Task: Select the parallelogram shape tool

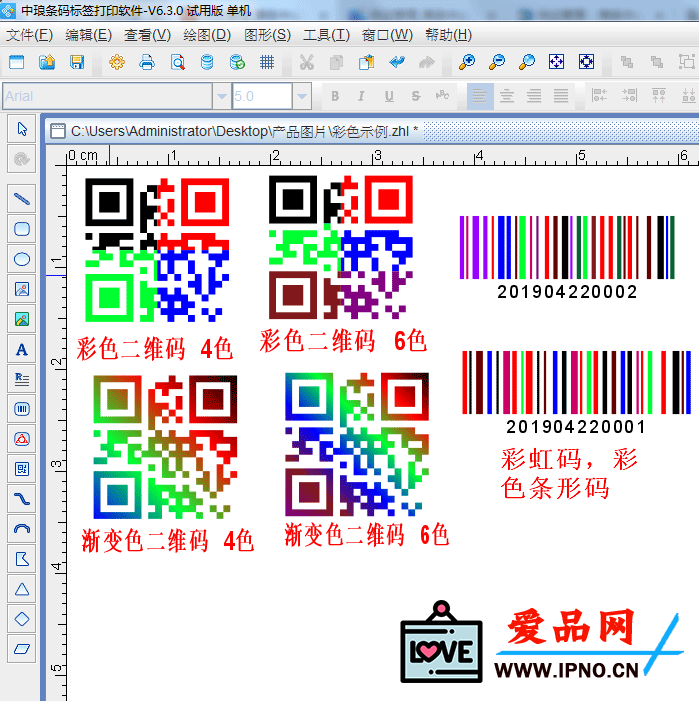Action: click(21, 649)
